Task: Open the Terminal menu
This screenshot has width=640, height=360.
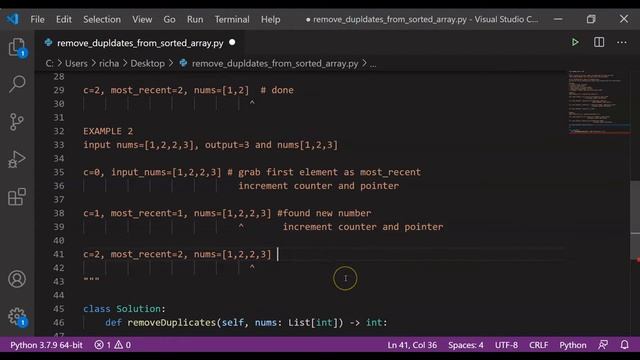Action: [232, 19]
